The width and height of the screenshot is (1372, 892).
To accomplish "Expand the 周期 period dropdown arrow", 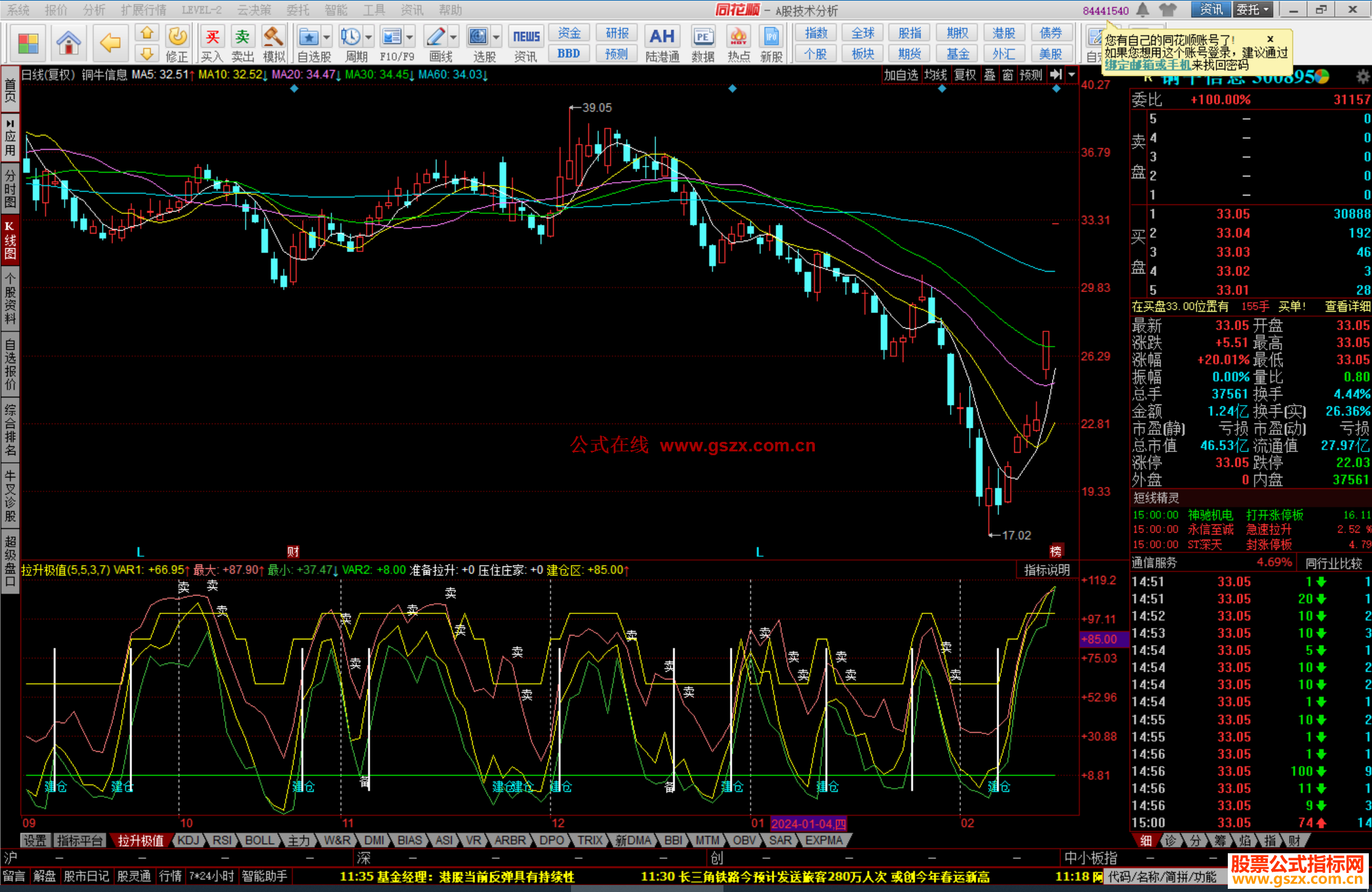I will [368, 37].
